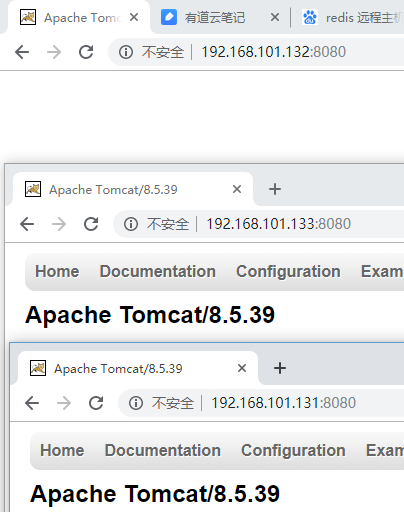The height and width of the screenshot is (512, 404).
Task: Click Apache Tomcat/8.5.39 heading in 131 window
Action: [155, 494]
